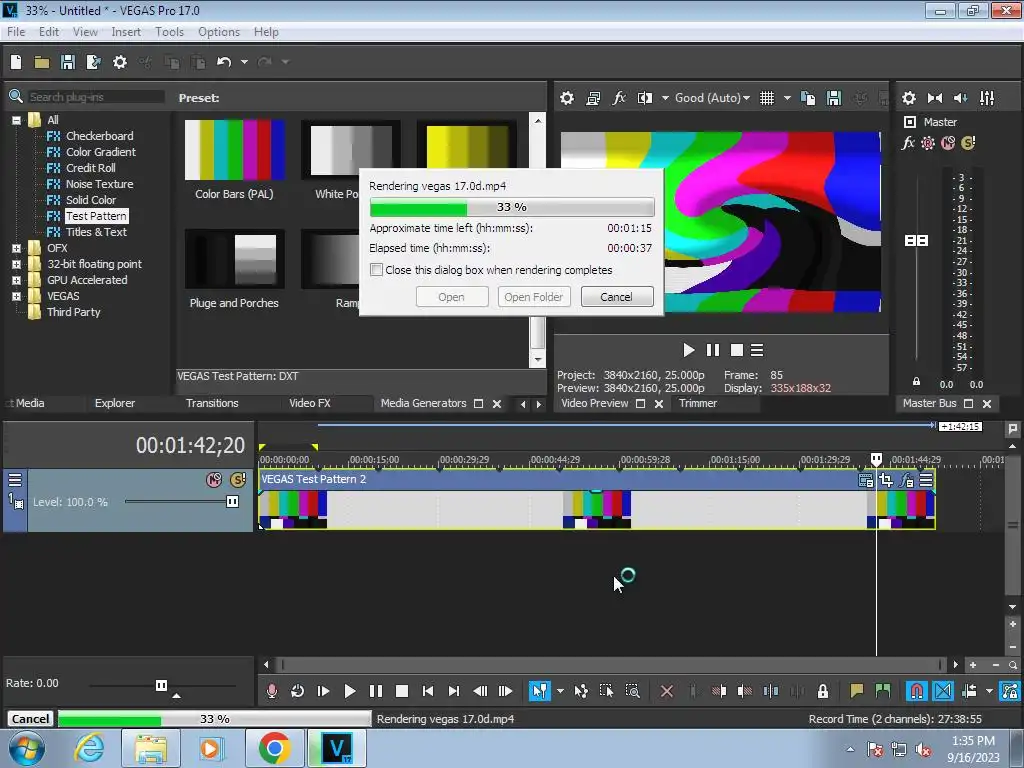Expand the VEGAS folder in plug-in tree
This screenshot has height=768, width=1024.
pos(16,296)
